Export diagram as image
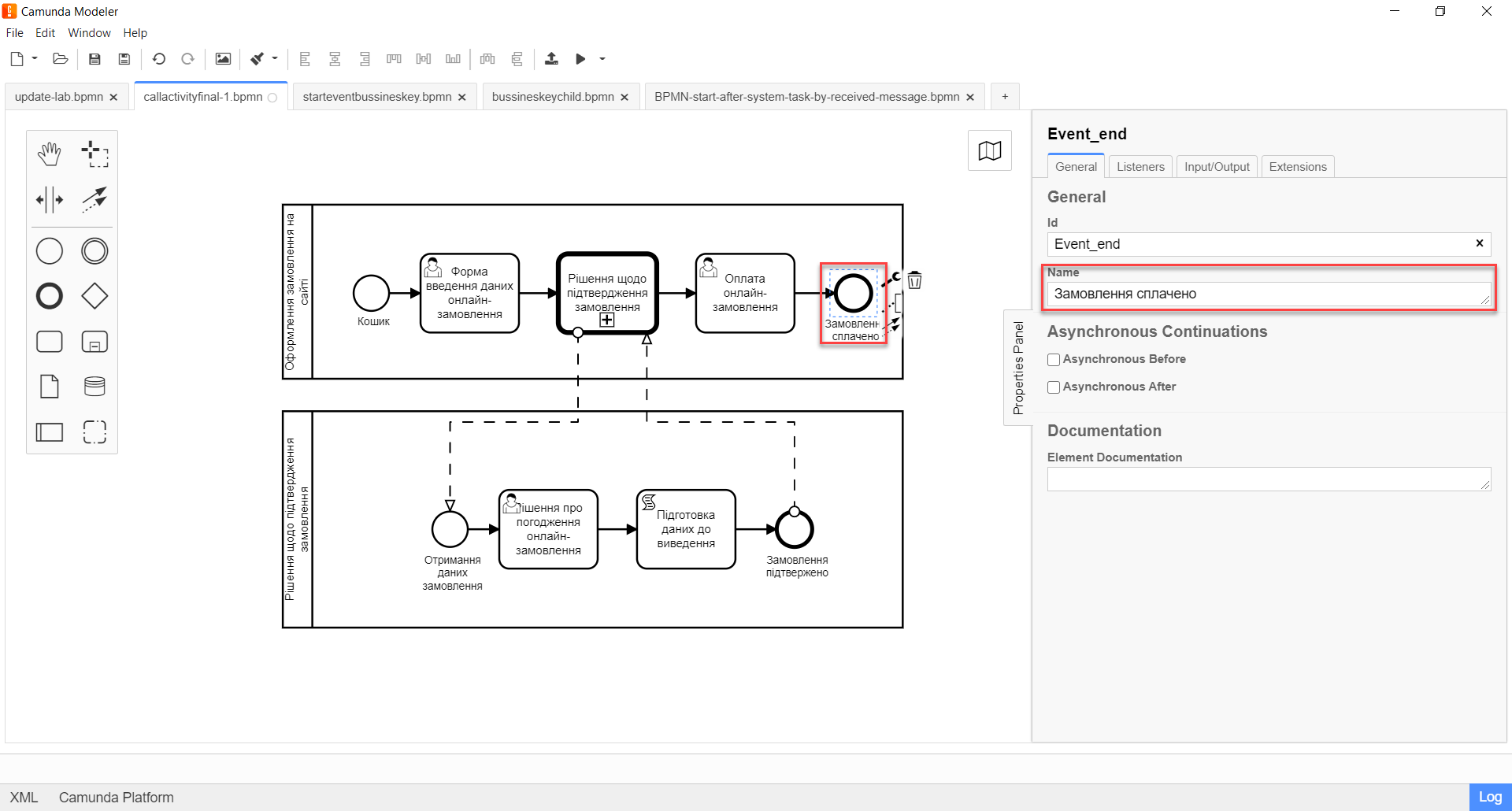1512x811 pixels. tap(223, 59)
